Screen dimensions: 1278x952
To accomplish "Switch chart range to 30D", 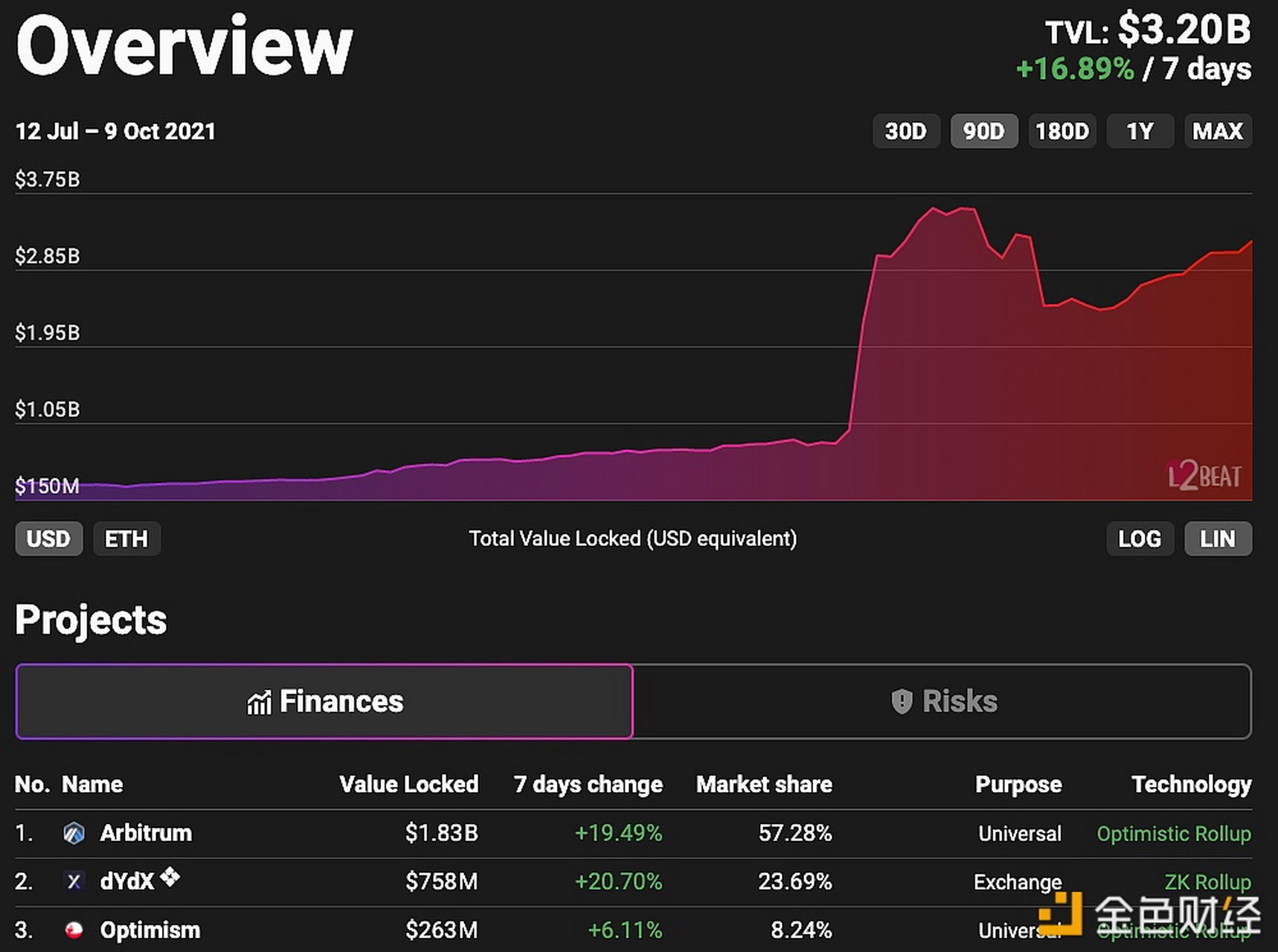I will (x=906, y=131).
